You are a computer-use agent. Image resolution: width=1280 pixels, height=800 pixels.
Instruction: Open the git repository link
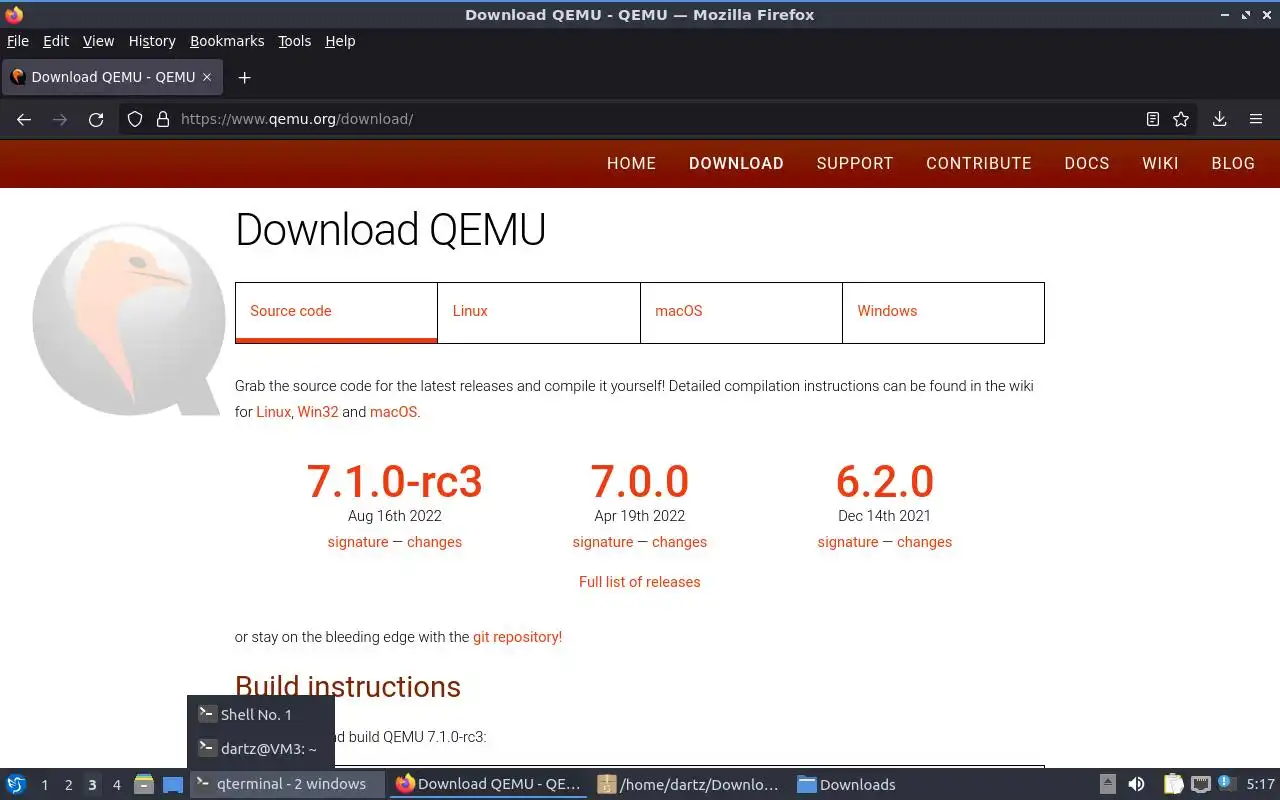coord(517,637)
